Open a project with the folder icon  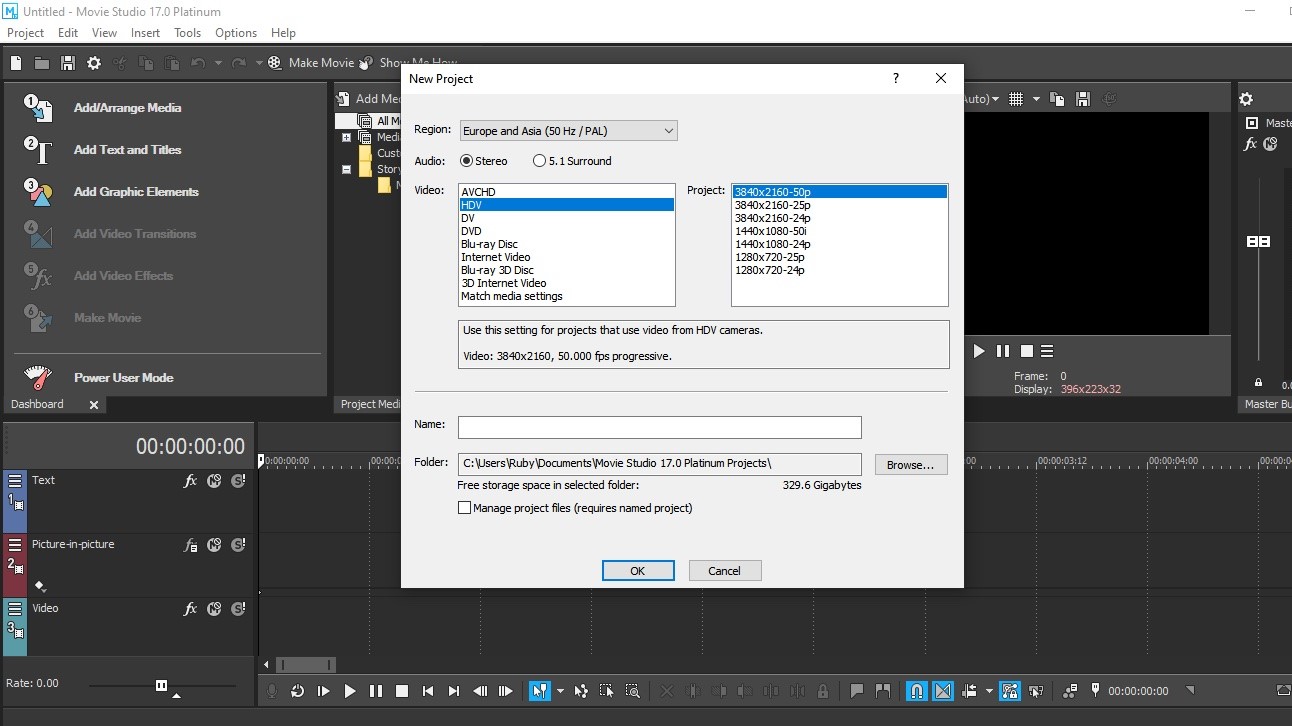(x=42, y=63)
